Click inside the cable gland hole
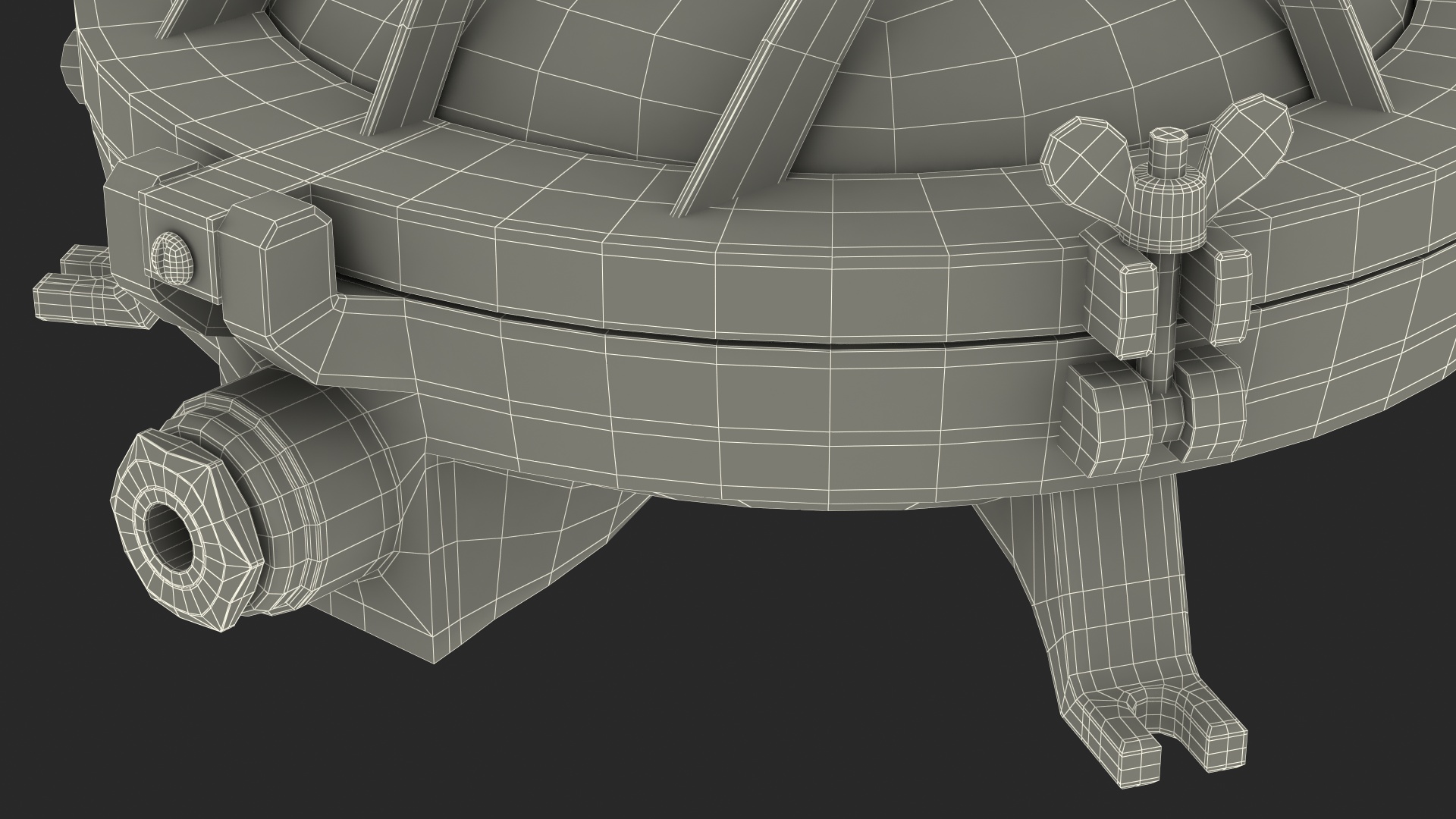 (x=170, y=536)
